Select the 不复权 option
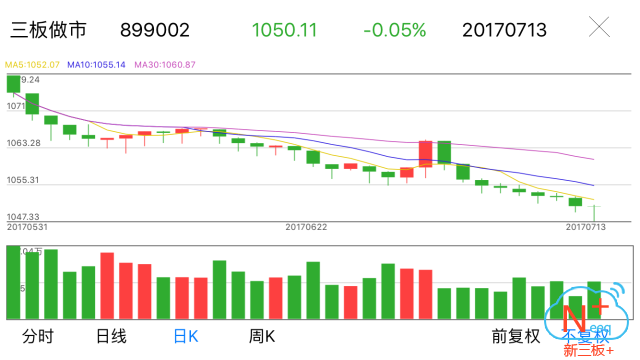The height and width of the screenshot is (360, 640). pyautogui.click(x=586, y=336)
